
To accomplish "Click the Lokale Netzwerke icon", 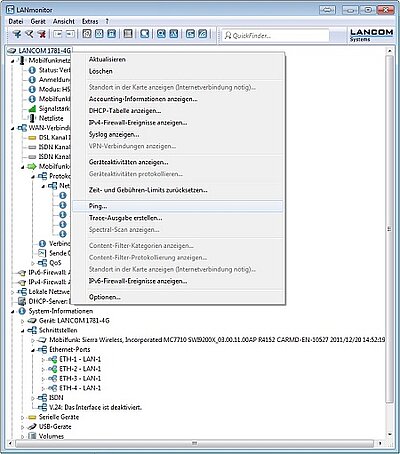I will (22, 292).
